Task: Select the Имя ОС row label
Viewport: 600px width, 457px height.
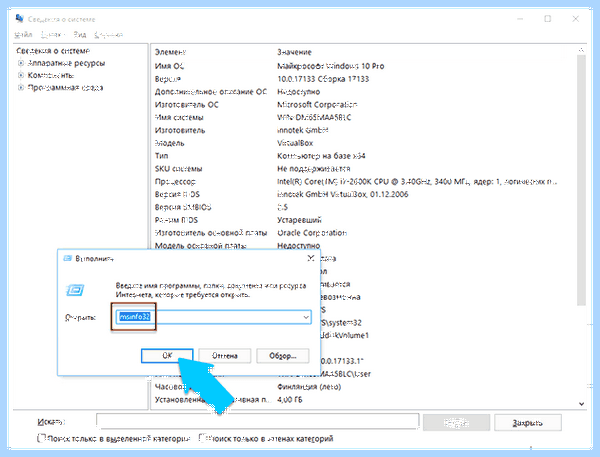Action: click(x=169, y=66)
